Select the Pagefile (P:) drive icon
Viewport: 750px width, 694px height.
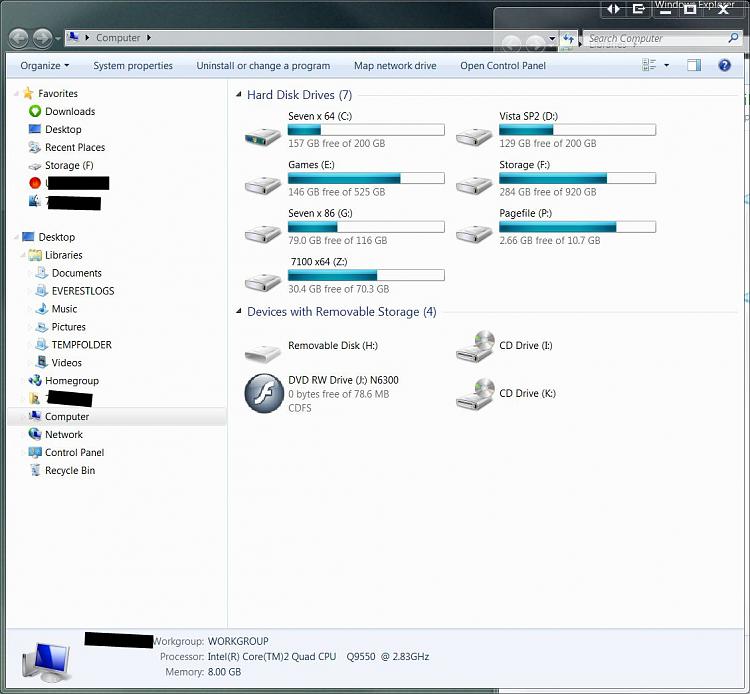(474, 234)
